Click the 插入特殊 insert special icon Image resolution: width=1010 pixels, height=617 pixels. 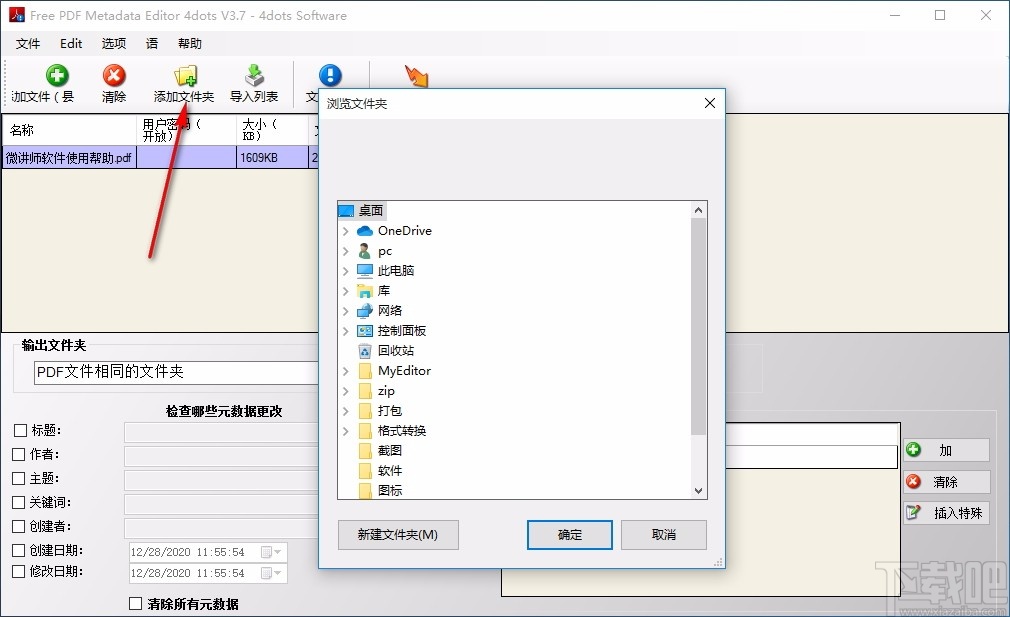pyautogui.click(x=914, y=513)
